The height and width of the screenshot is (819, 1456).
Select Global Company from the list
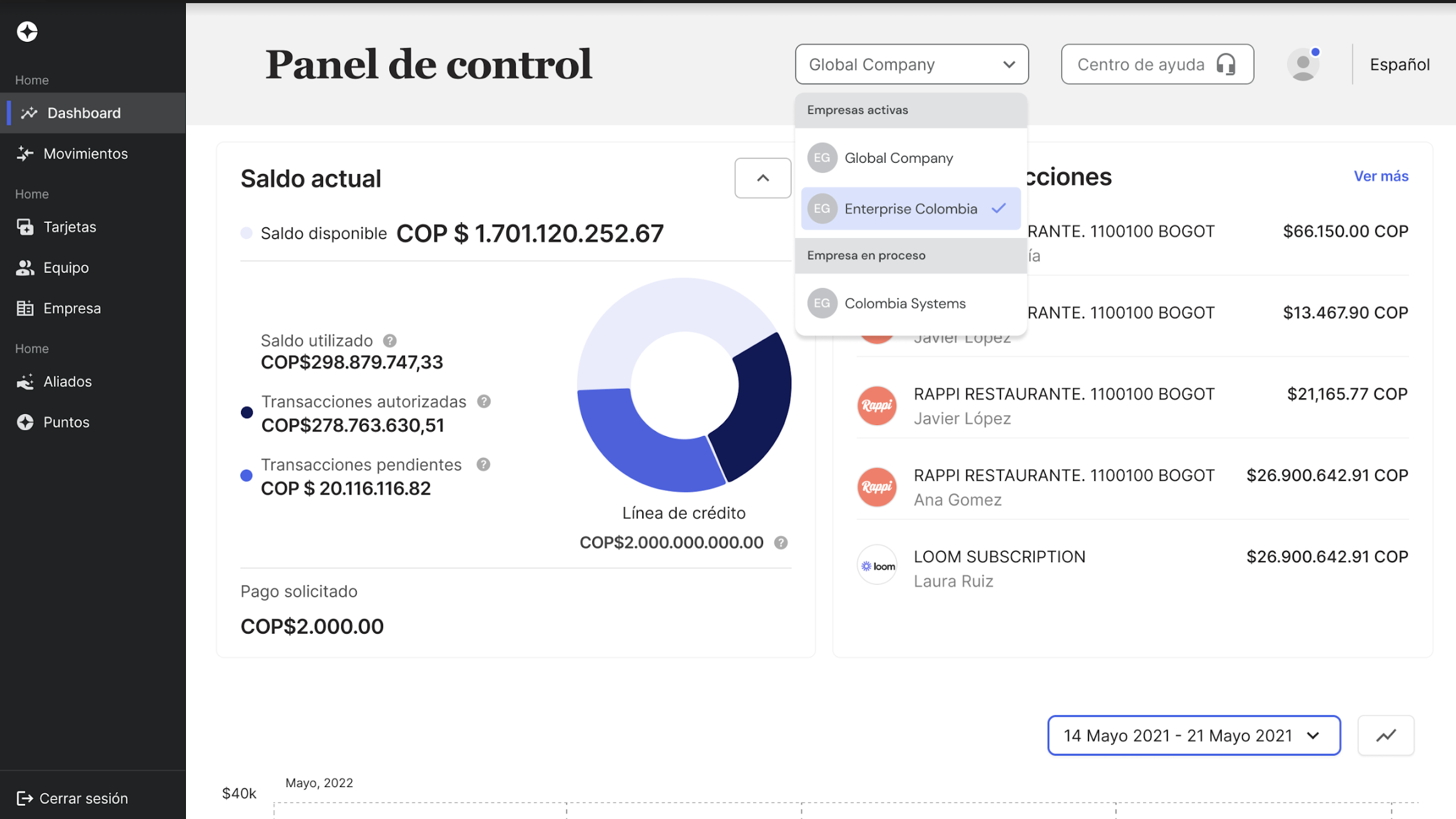pyautogui.click(x=911, y=158)
